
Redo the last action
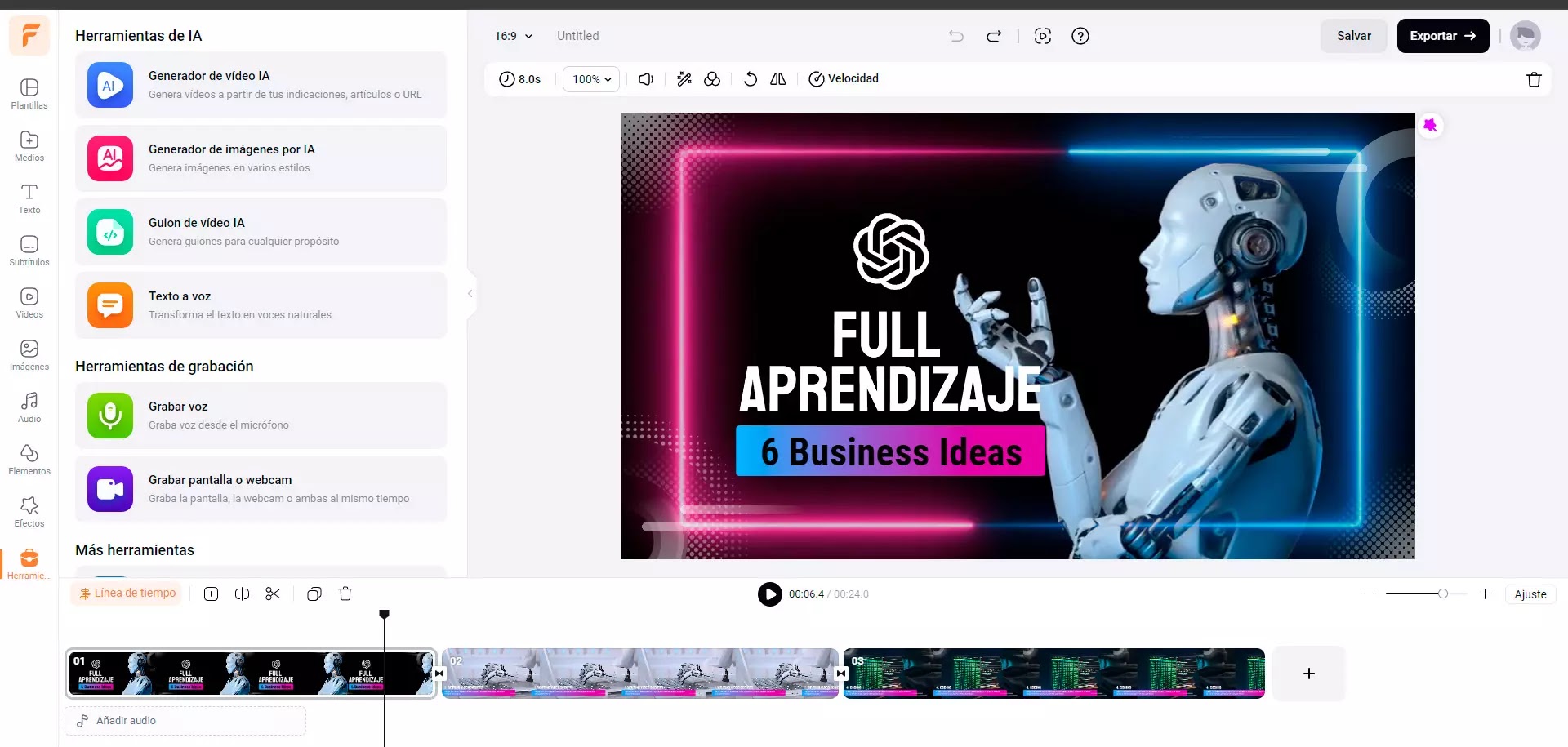pyautogui.click(x=994, y=36)
